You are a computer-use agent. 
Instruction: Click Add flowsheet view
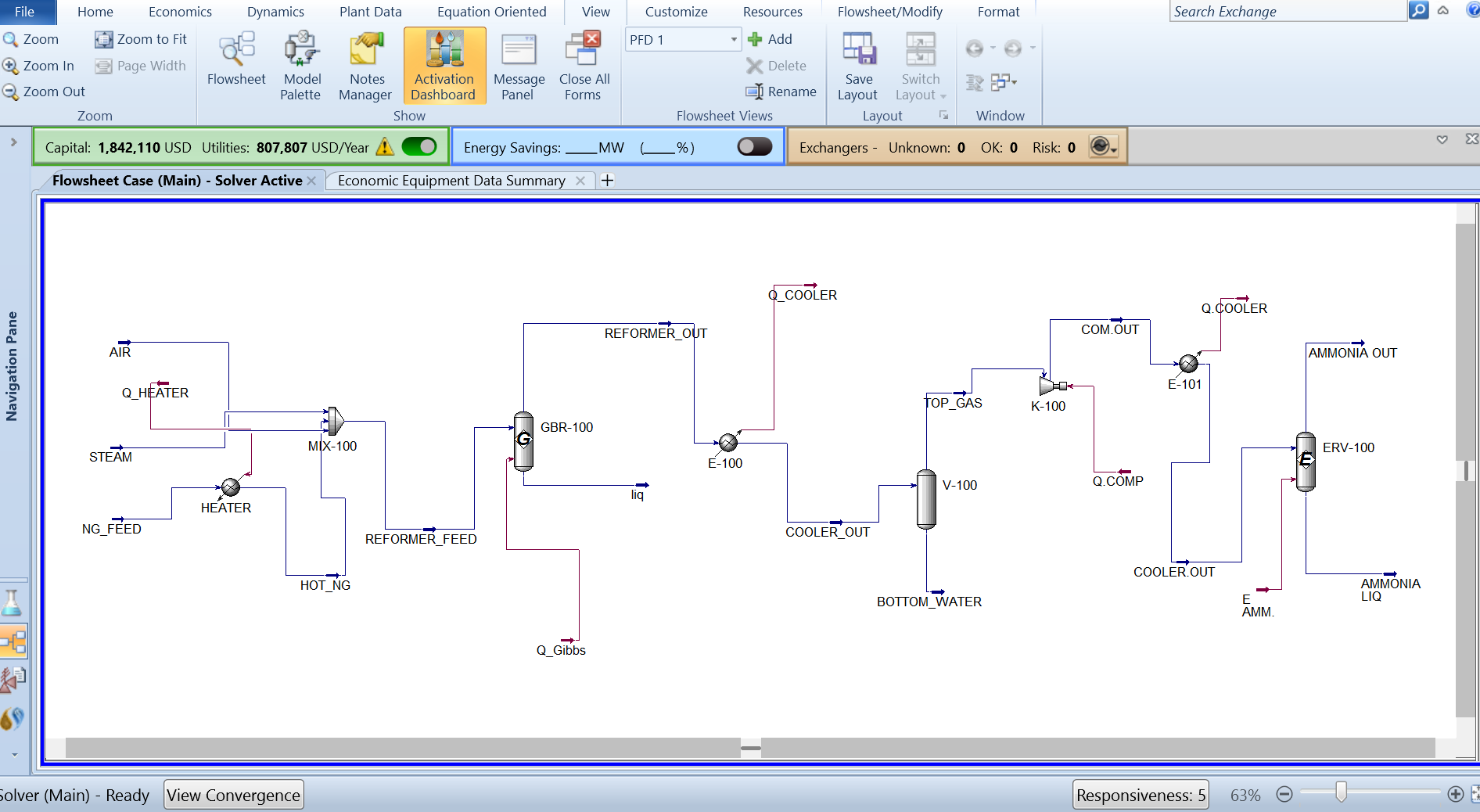tap(771, 39)
